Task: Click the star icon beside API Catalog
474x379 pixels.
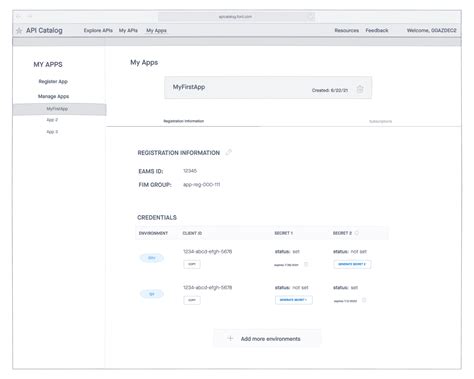Action: [x=19, y=31]
